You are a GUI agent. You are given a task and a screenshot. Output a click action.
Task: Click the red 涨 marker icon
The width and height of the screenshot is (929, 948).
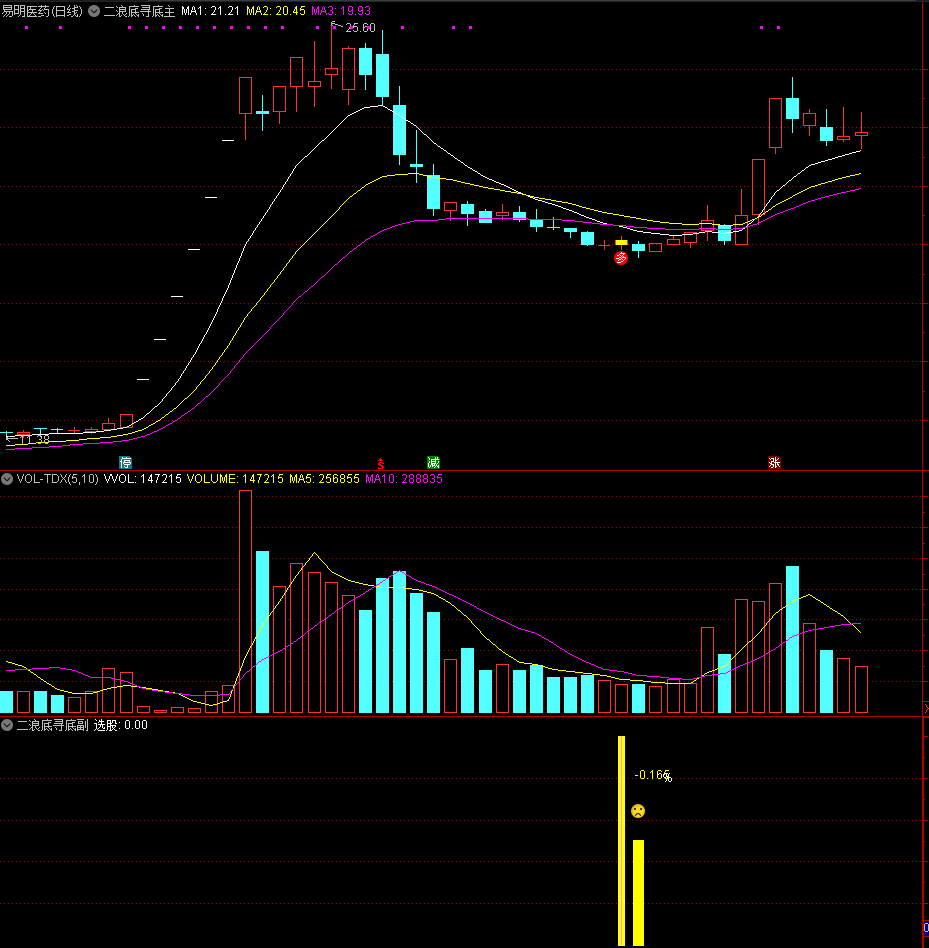(x=774, y=463)
